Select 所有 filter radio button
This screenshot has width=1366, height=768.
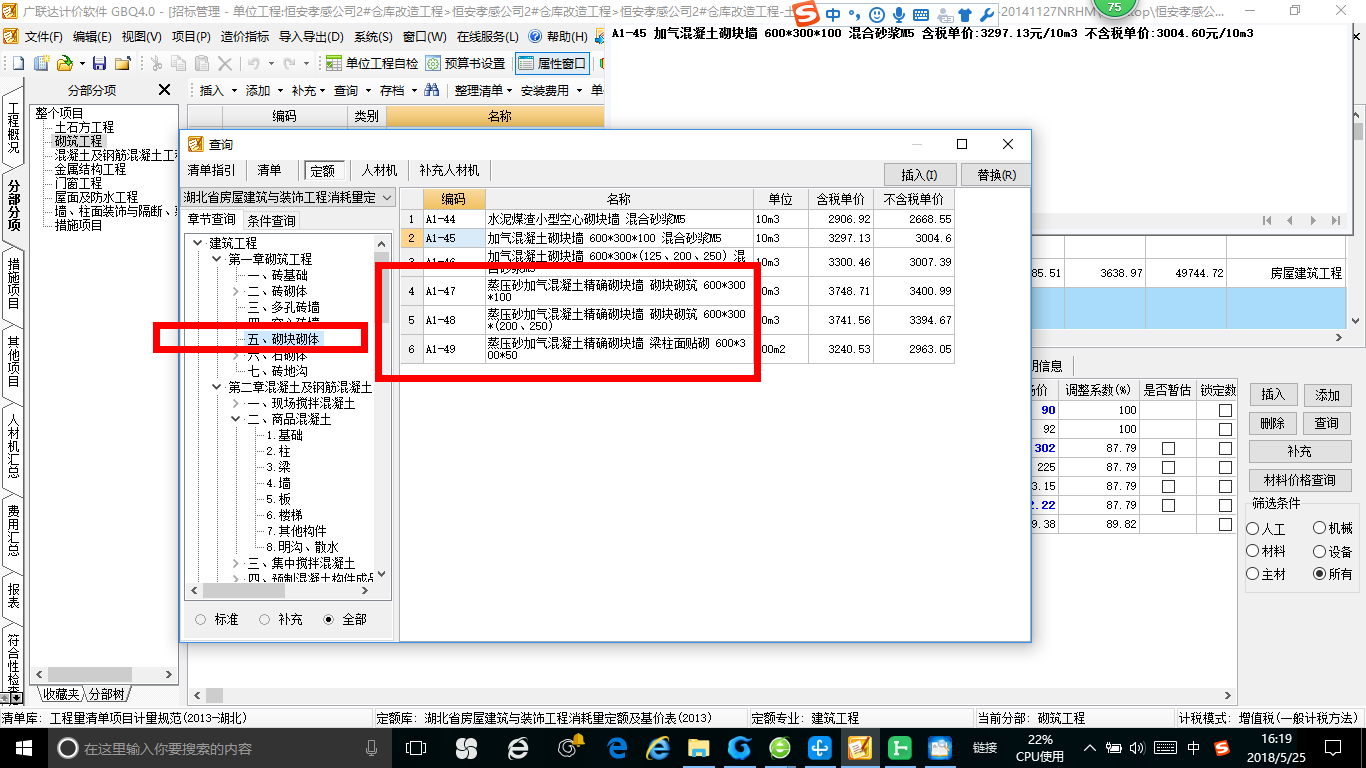pyautogui.click(x=1320, y=574)
